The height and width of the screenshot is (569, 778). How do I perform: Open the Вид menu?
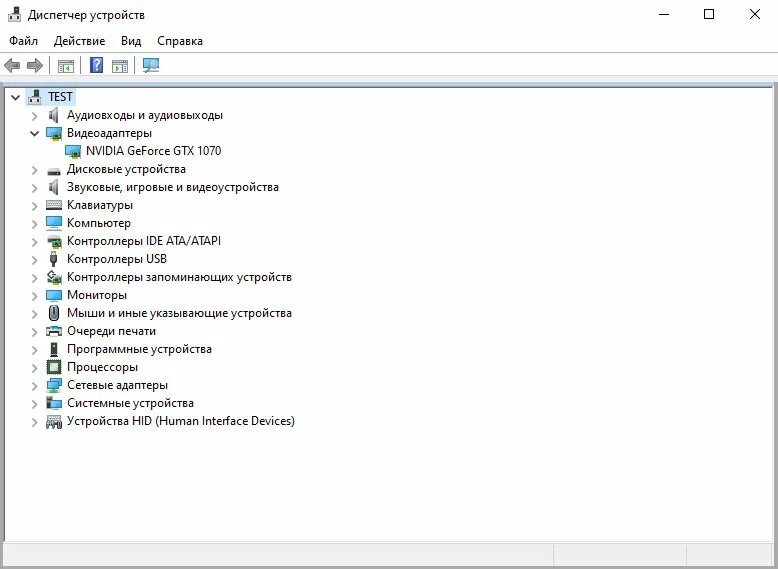[131, 41]
